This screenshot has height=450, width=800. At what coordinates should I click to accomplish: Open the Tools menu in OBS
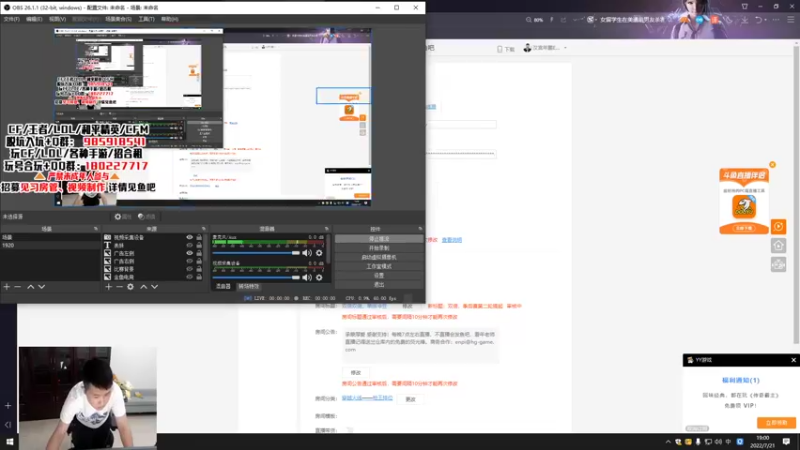146,19
